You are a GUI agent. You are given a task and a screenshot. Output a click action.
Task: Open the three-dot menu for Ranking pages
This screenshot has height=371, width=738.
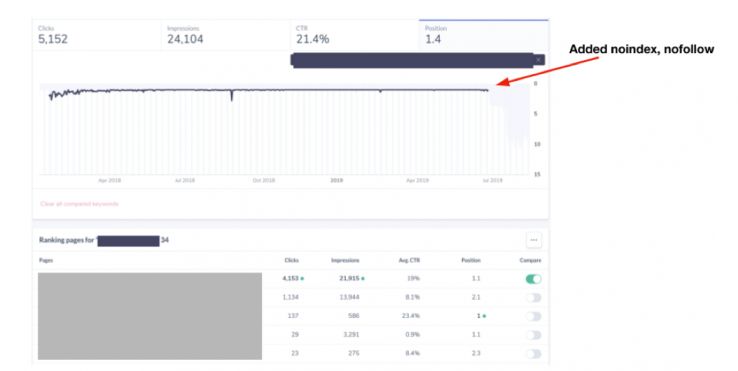533,240
